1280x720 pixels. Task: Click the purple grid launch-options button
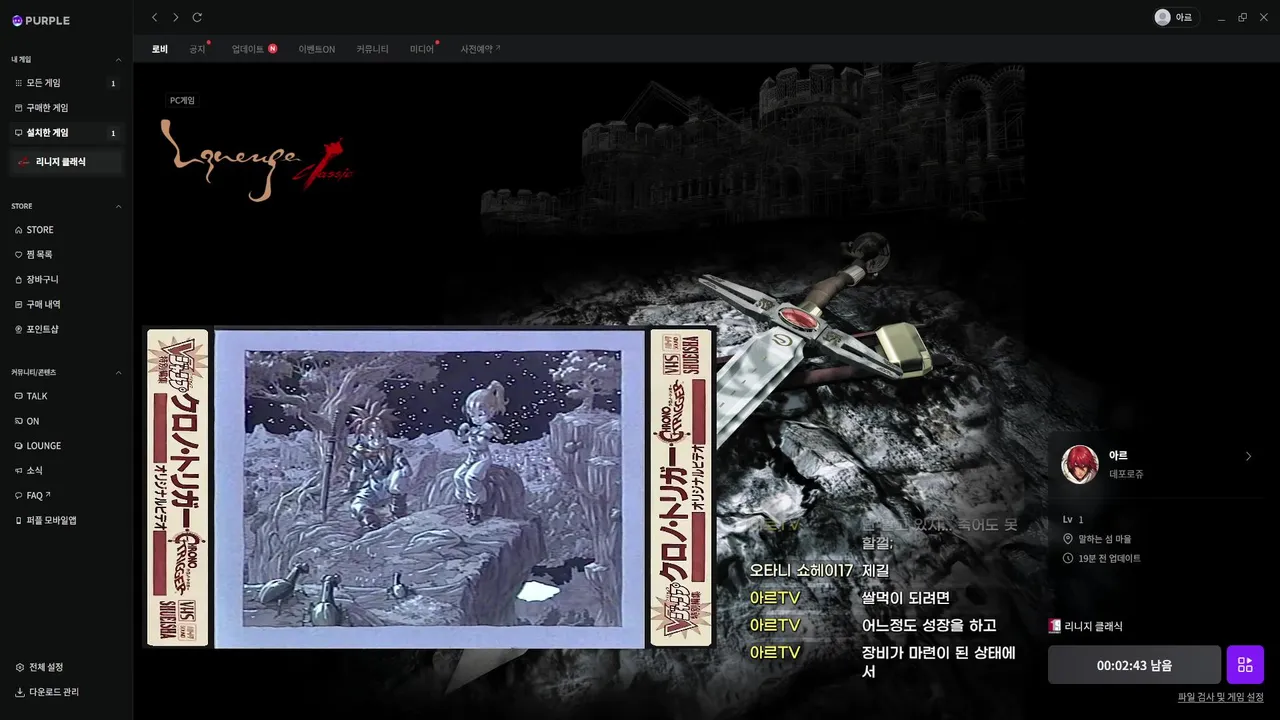coord(1245,665)
